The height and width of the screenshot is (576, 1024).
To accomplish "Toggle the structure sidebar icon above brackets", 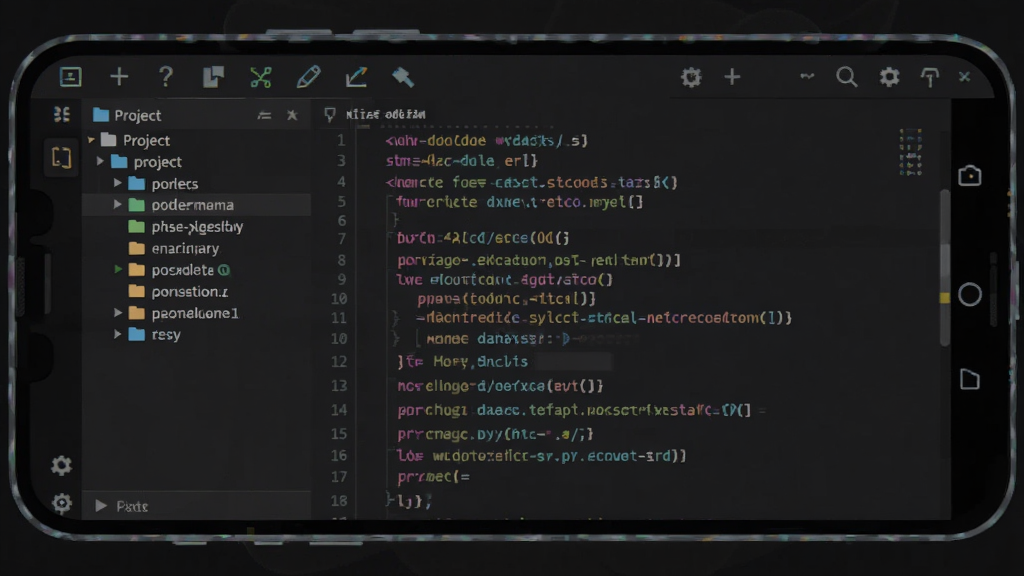I will [61, 115].
